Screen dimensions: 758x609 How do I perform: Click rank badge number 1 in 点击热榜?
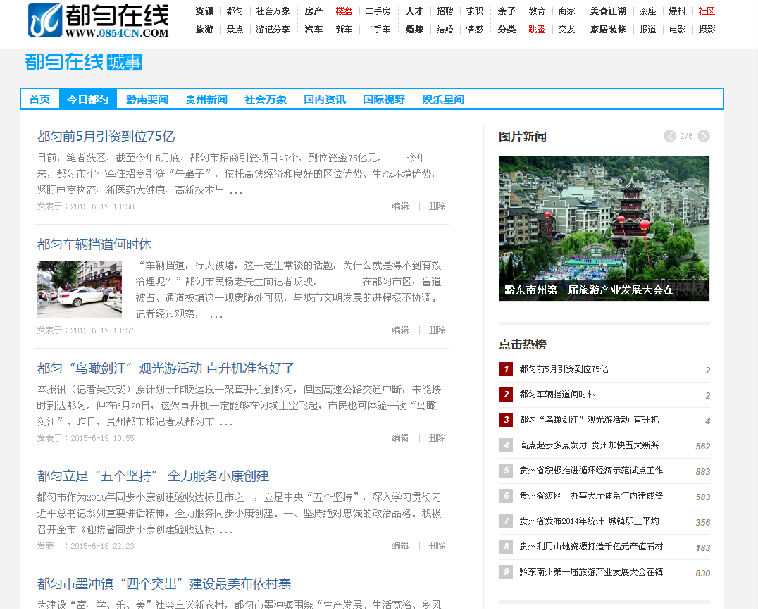[506, 369]
